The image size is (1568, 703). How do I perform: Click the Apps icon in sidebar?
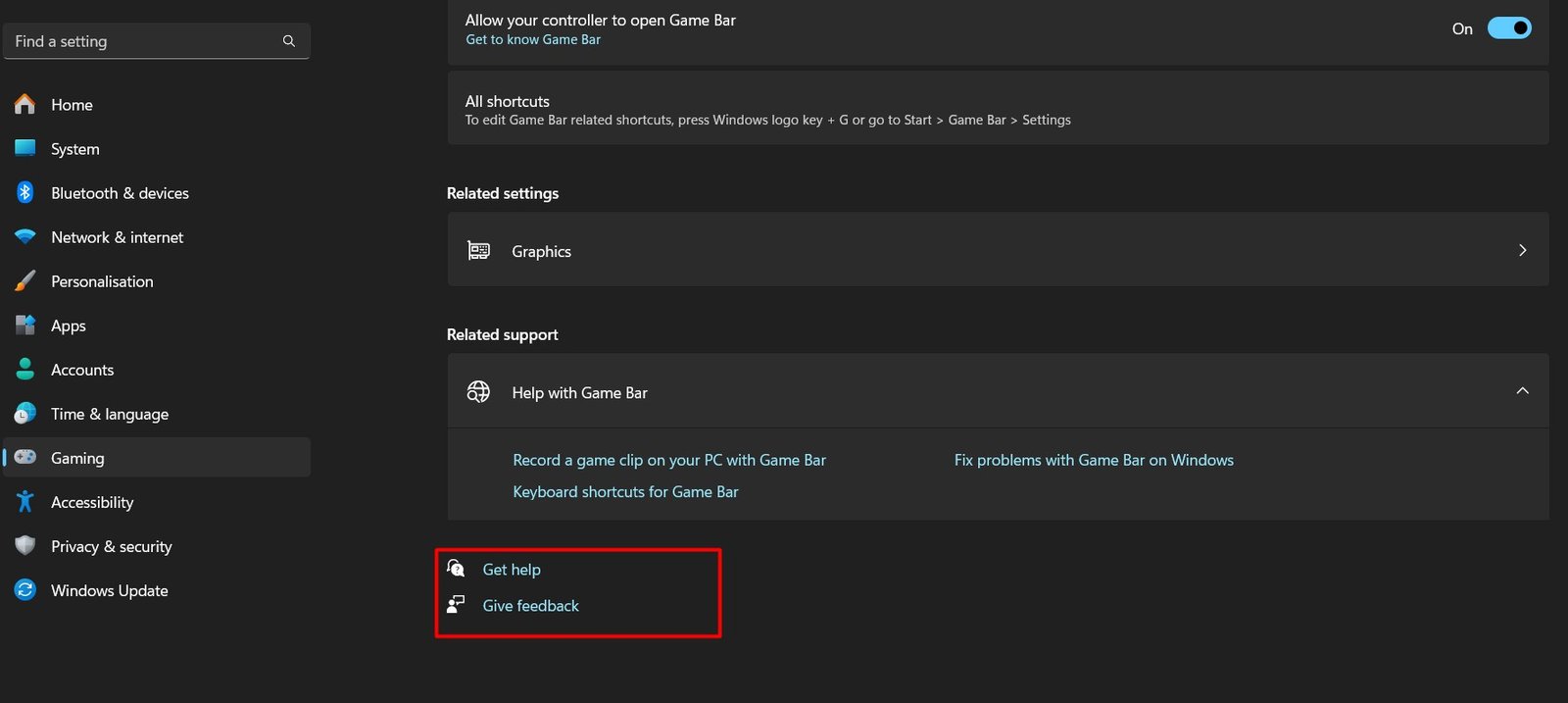tap(25, 325)
